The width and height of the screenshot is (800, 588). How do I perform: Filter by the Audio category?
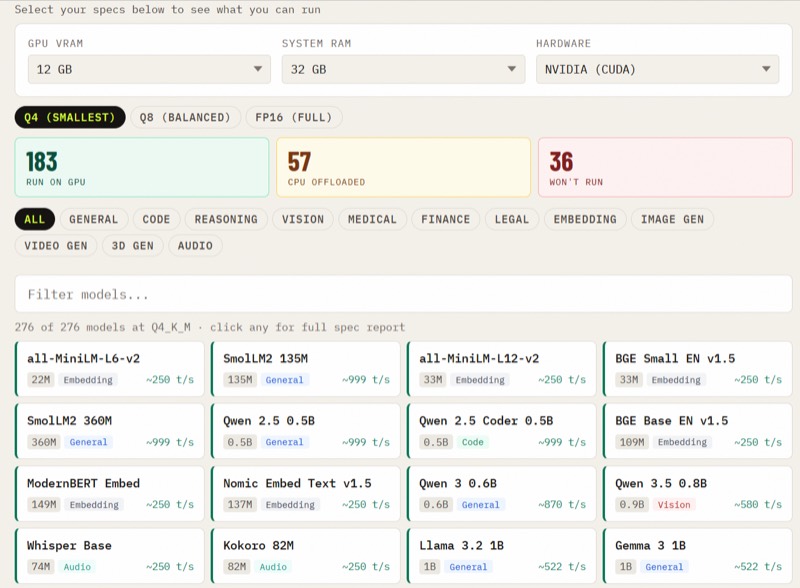click(x=195, y=246)
